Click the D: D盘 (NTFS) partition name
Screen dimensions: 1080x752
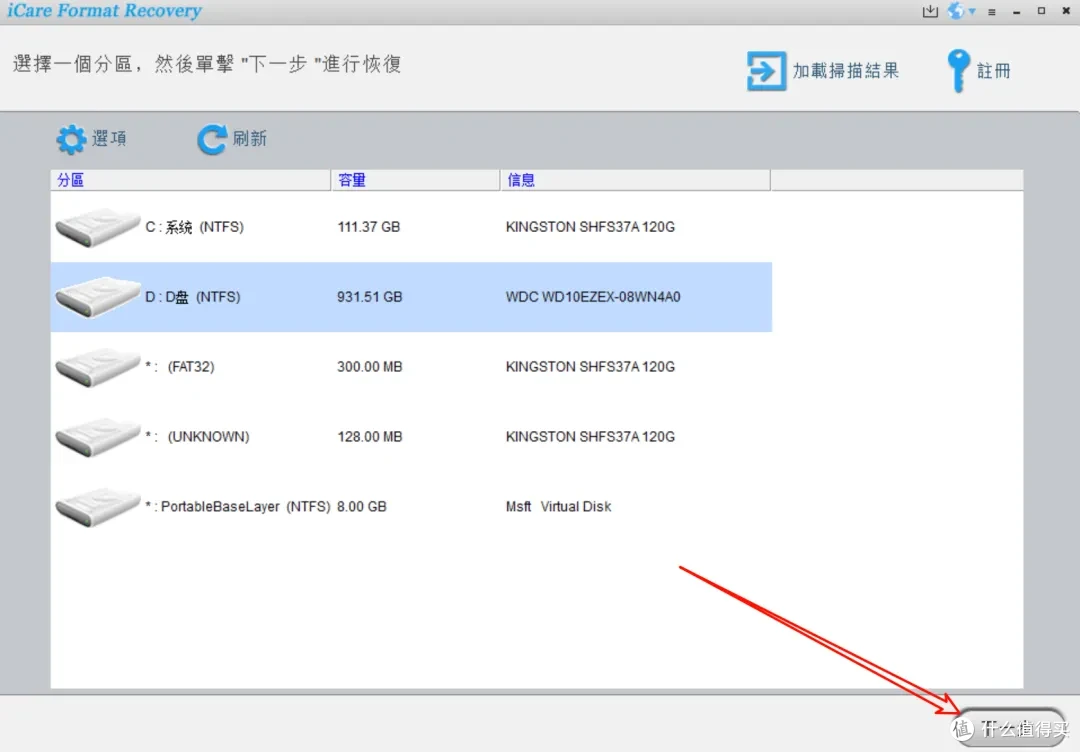click(193, 297)
